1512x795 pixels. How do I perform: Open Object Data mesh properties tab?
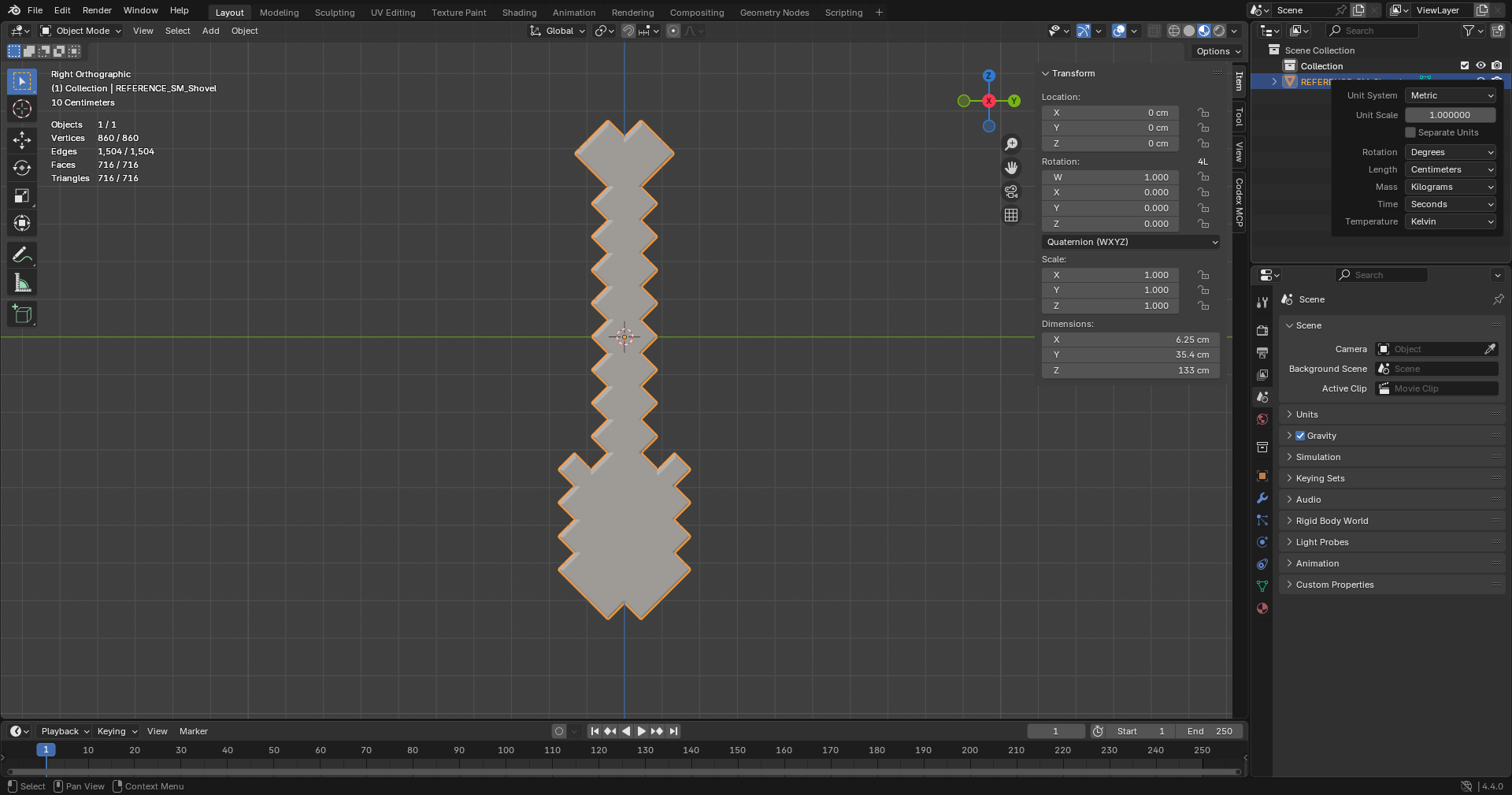pyautogui.click(x=1262, y=586)
